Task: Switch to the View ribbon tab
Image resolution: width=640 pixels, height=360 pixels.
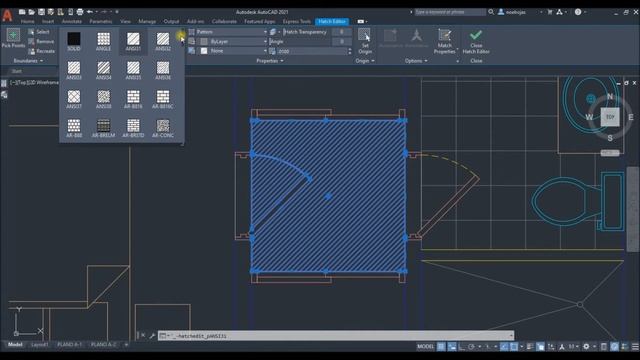Action: coord(125,21)
